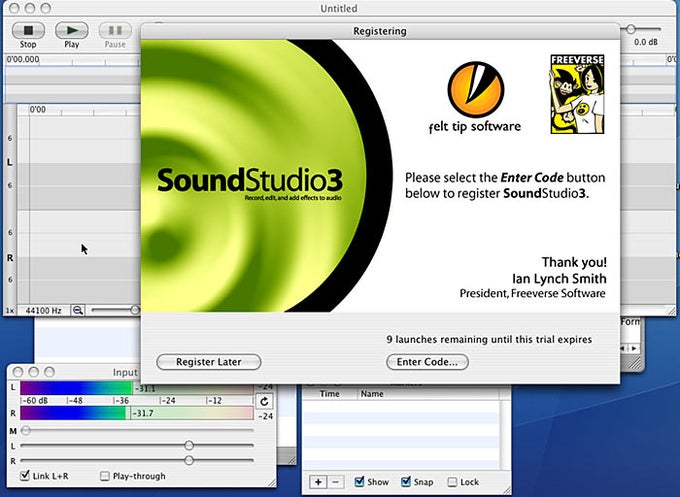Click the Stop playback button
Image resolution: width=680 pixels, height=497 pixels.
(x=28, y=30)
